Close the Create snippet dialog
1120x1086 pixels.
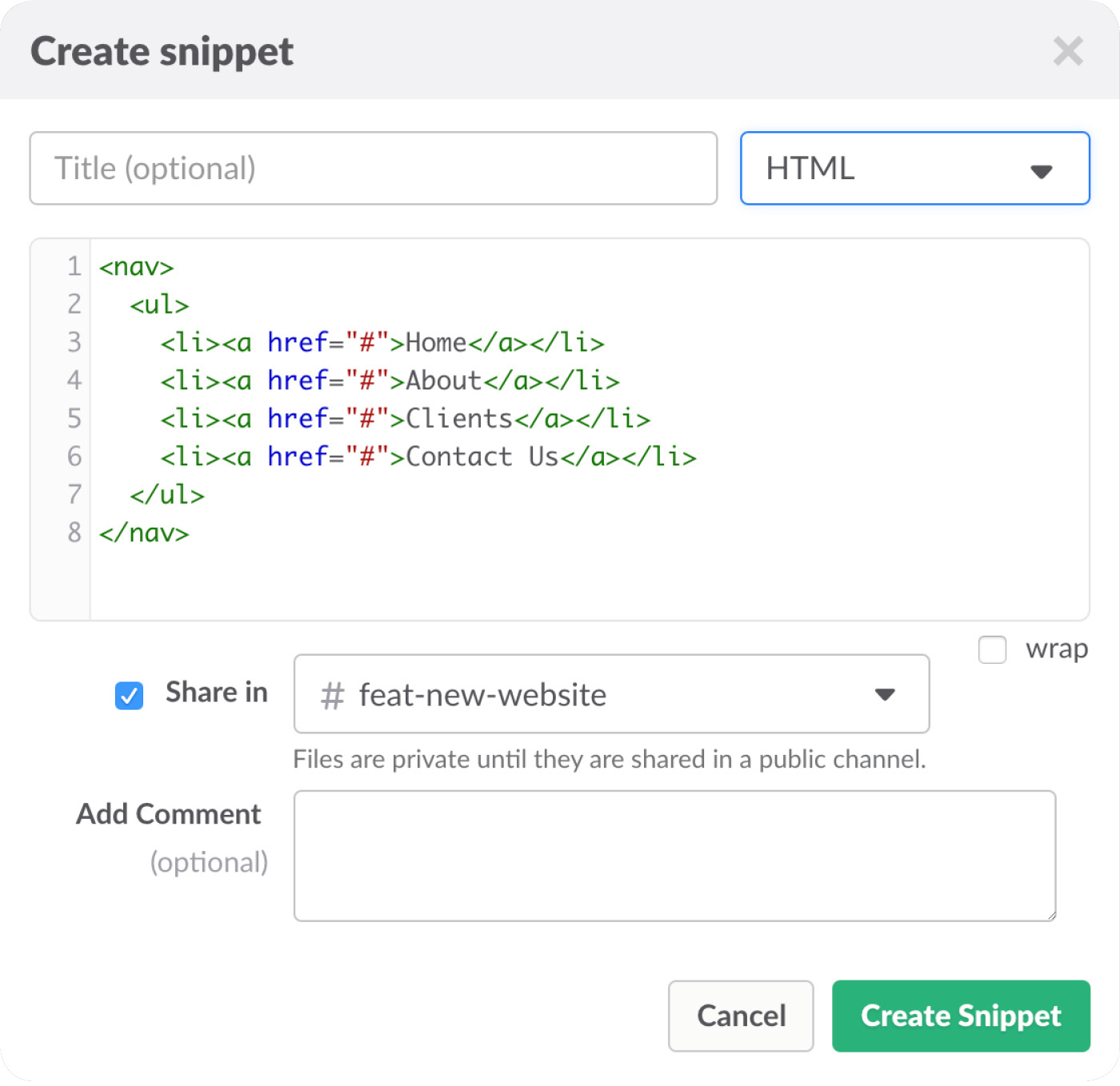coord(1068,52)
